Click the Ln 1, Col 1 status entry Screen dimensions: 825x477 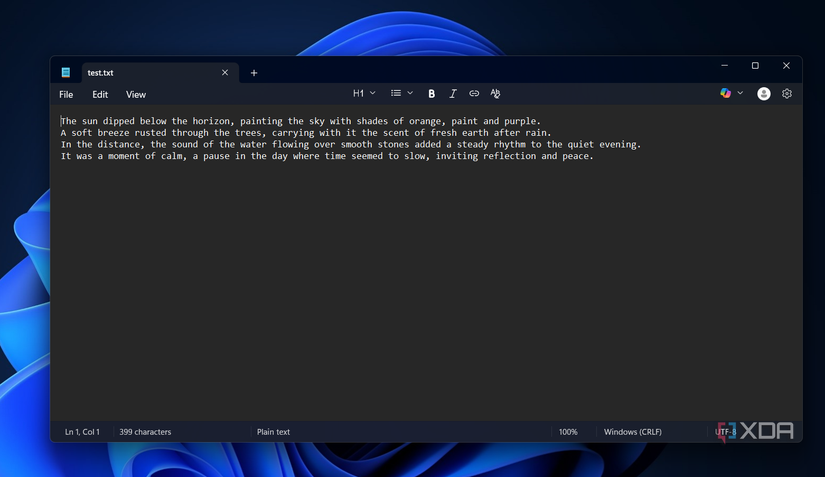82,432
